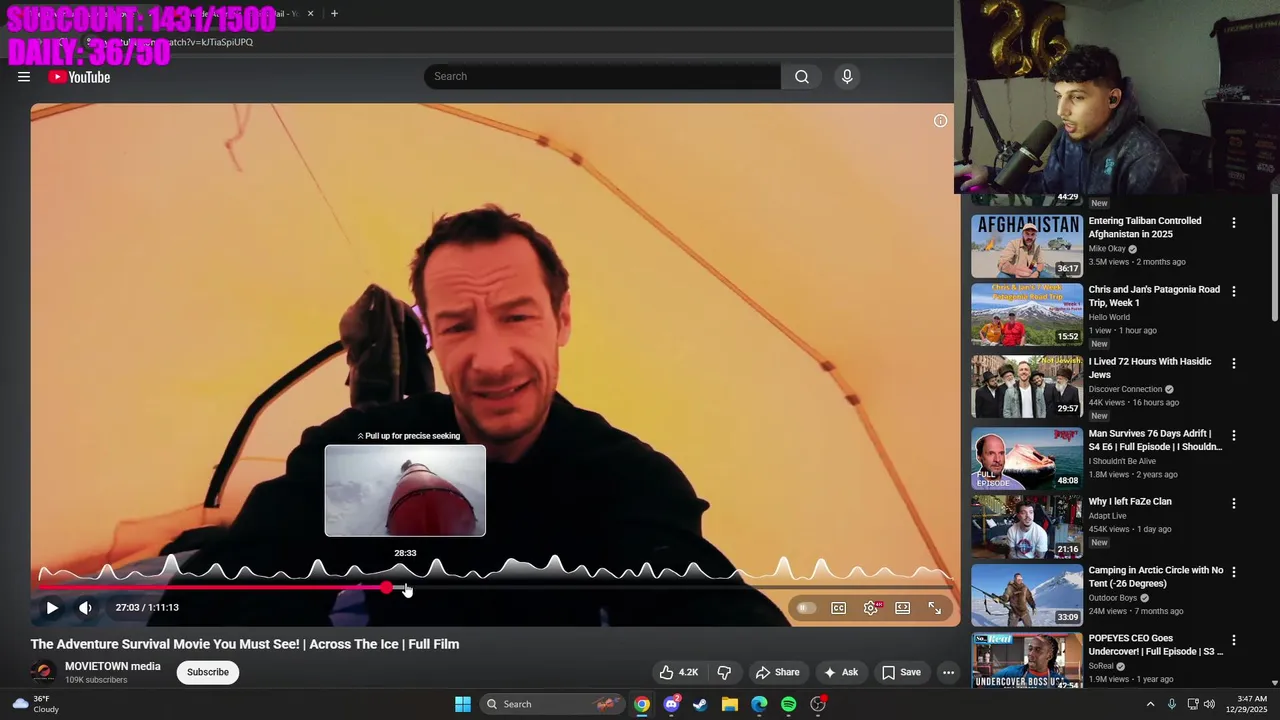
Task: Open Why I left FaZe Clan video
Action: point(1130,502)
